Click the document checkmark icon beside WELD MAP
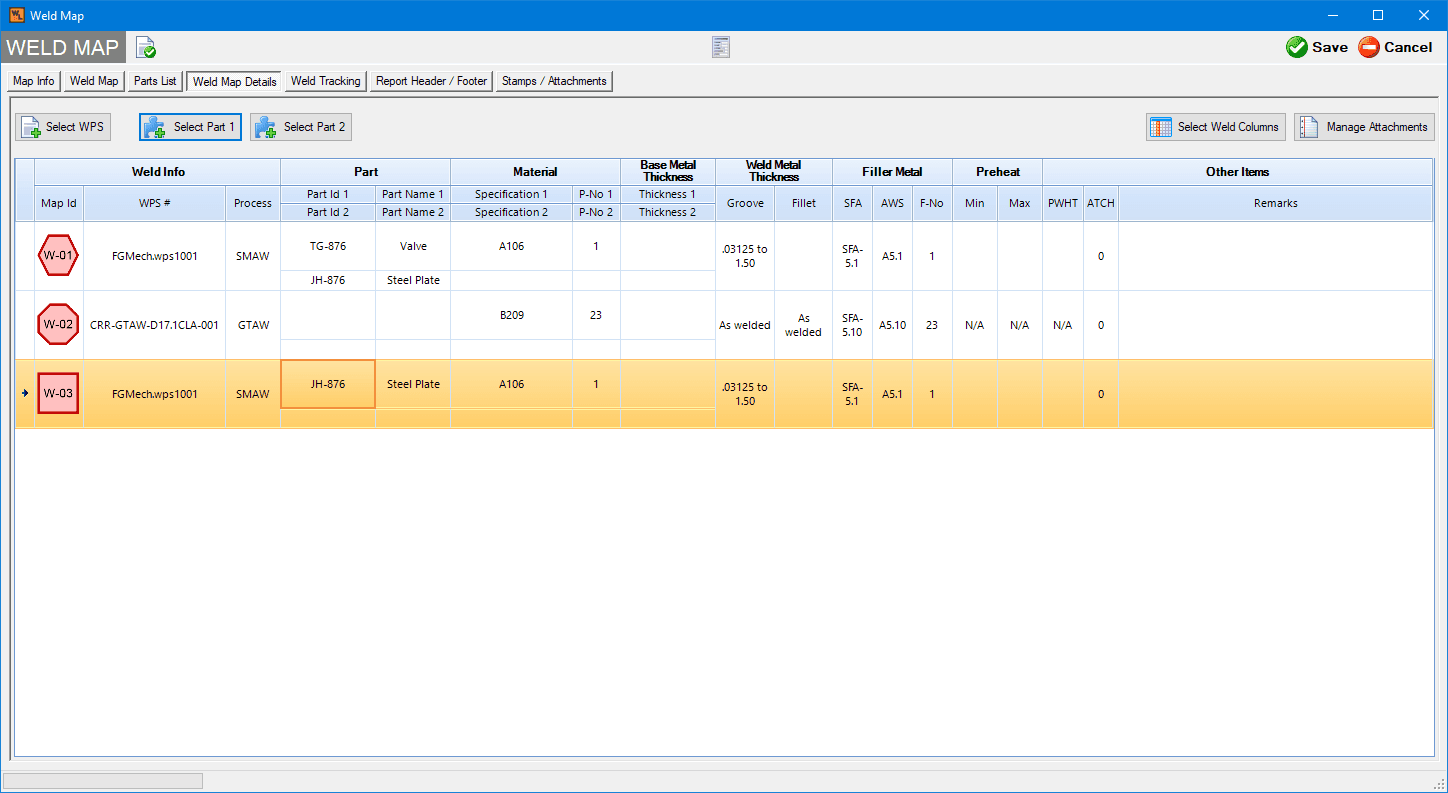 146,47
